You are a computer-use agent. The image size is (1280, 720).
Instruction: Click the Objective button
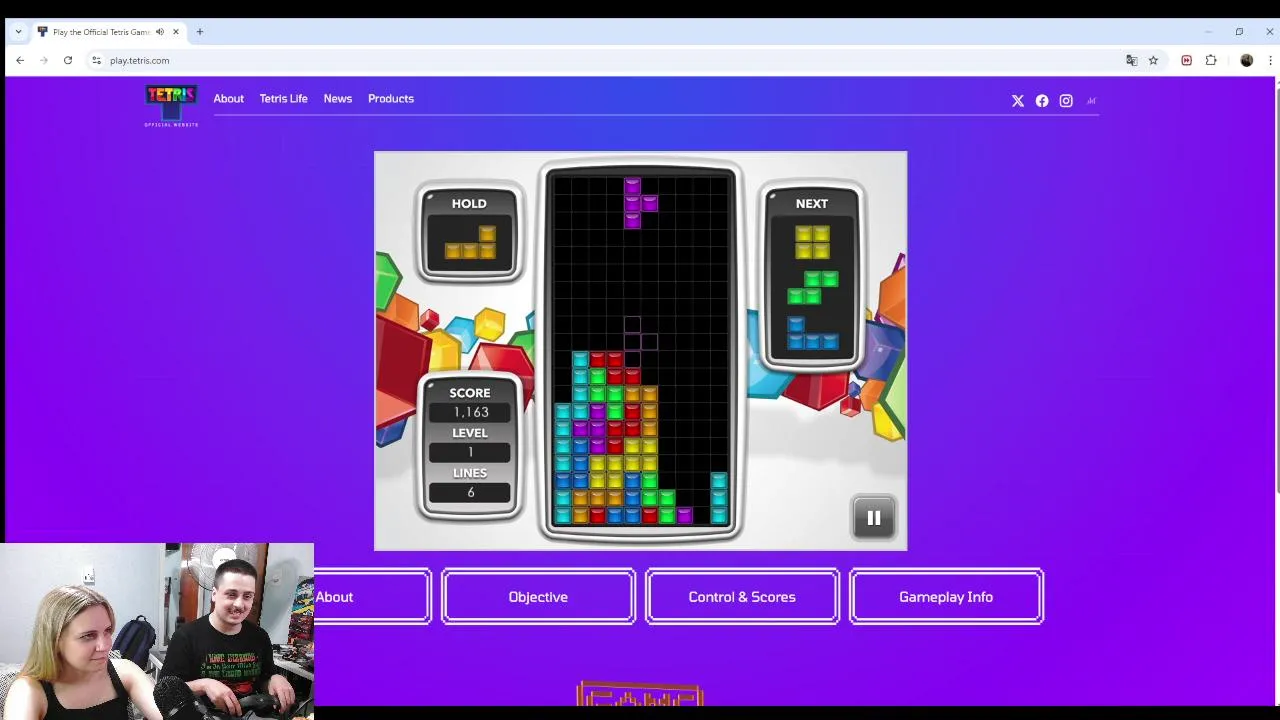538,597
